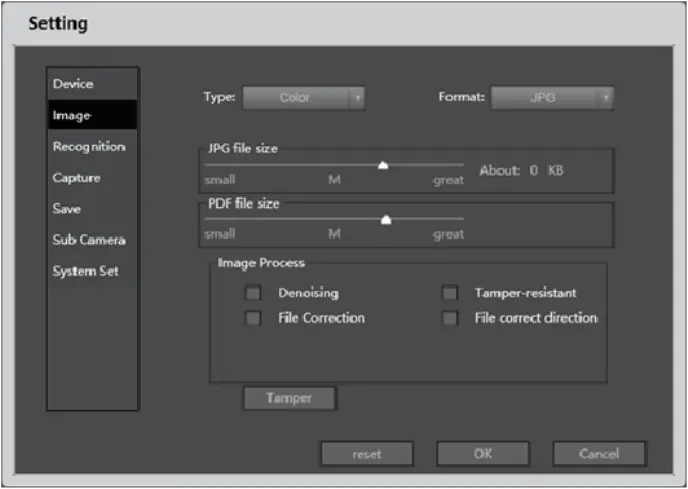The height and width of the screenshot is (489, 688).
Task: Switch to the Recognition tab
Action: point(88,147)
